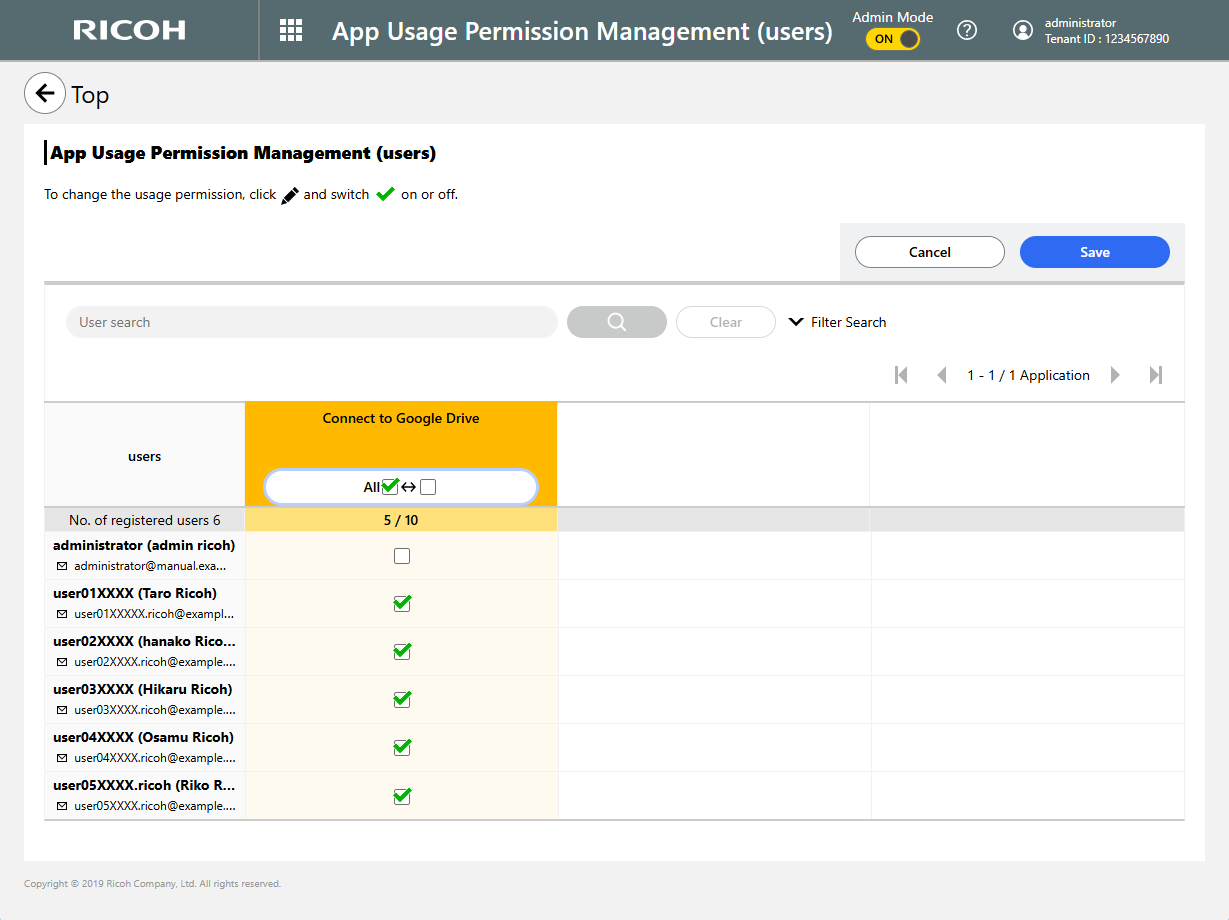The width and height of the screenshot is (1229, 920).
Task: Click the magnifier search button
Action: 616,322
